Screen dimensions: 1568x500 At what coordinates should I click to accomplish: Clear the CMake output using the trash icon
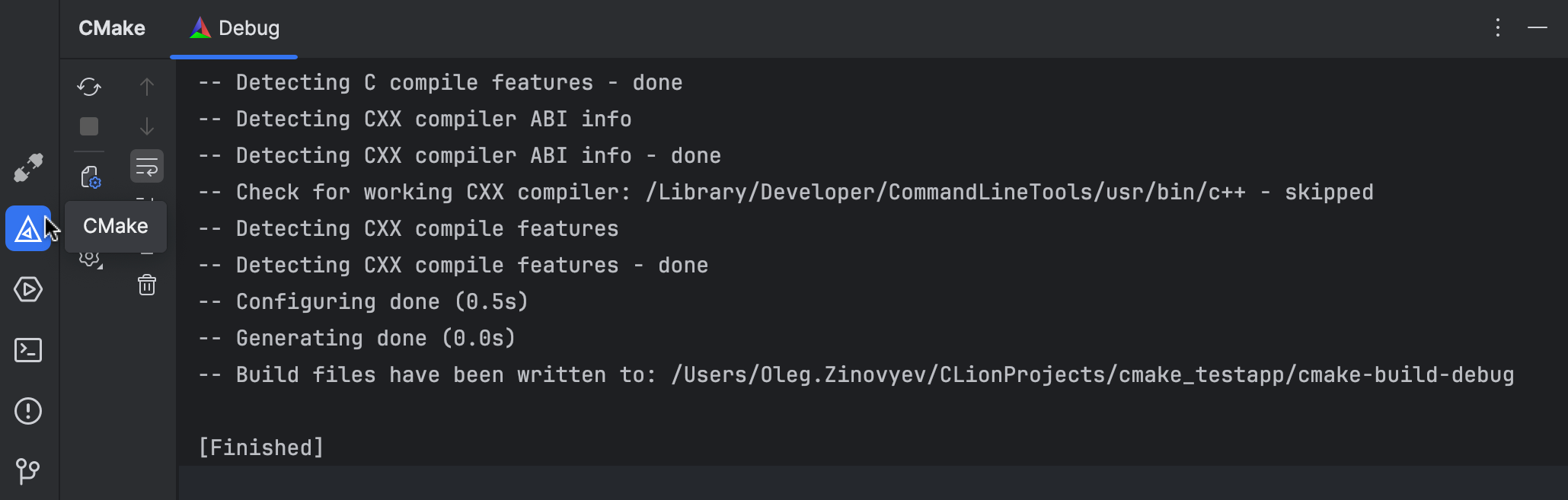click(146, 285)
